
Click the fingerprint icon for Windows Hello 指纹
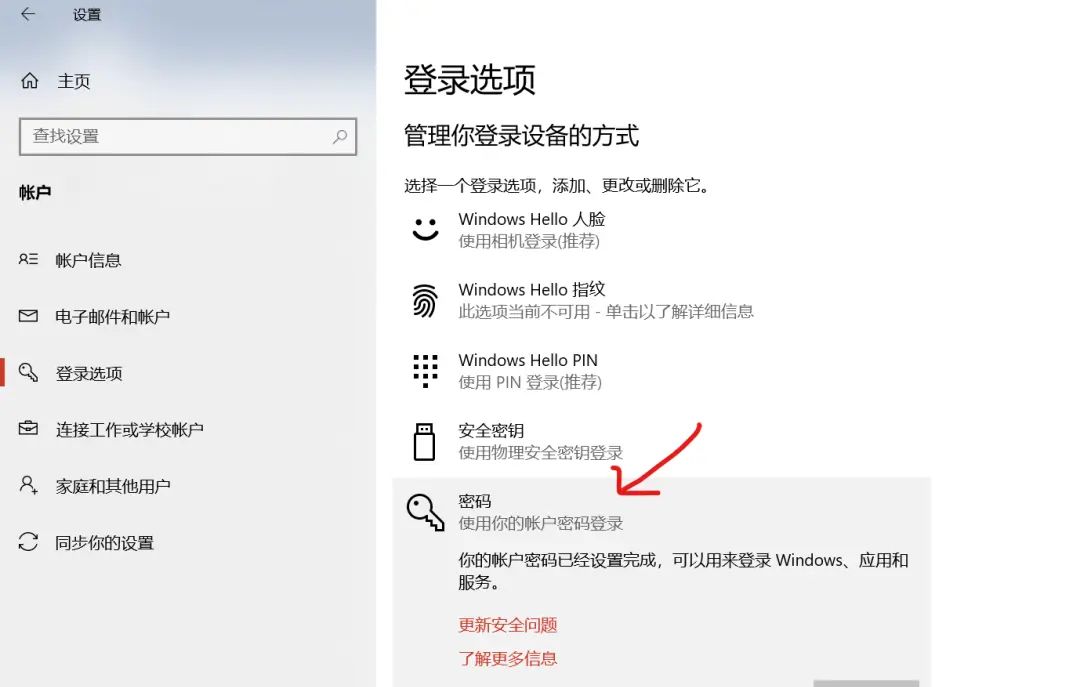point(425,300)
